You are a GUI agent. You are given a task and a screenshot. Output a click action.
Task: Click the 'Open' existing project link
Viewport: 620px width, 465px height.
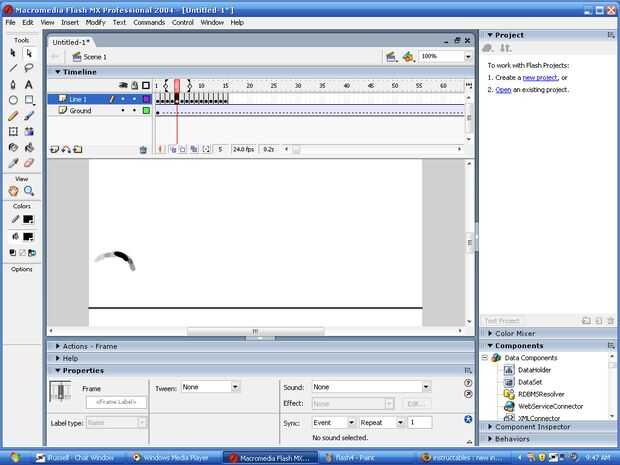503,90
